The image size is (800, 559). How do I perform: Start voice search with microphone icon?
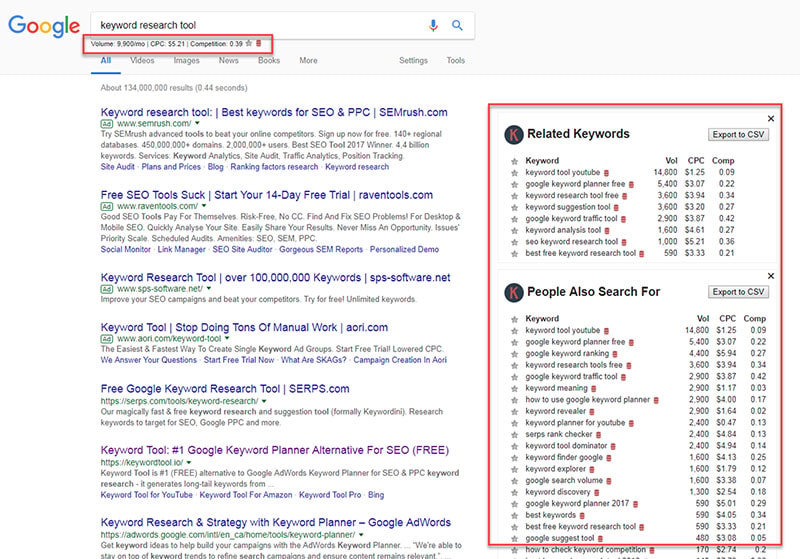pos(433,25)
